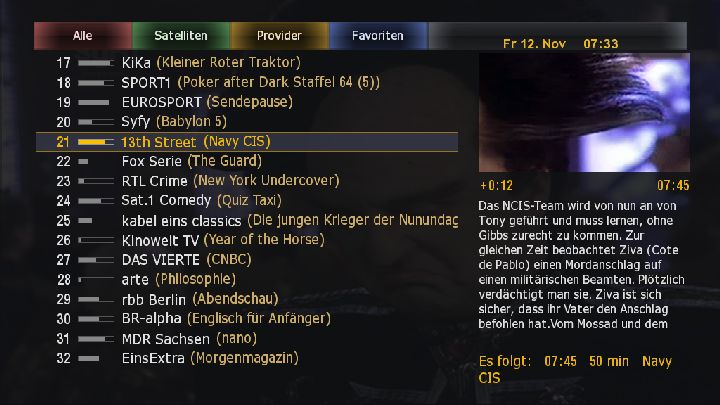Open the Favoriten tab
720x405 pixels.
[378, 35]
